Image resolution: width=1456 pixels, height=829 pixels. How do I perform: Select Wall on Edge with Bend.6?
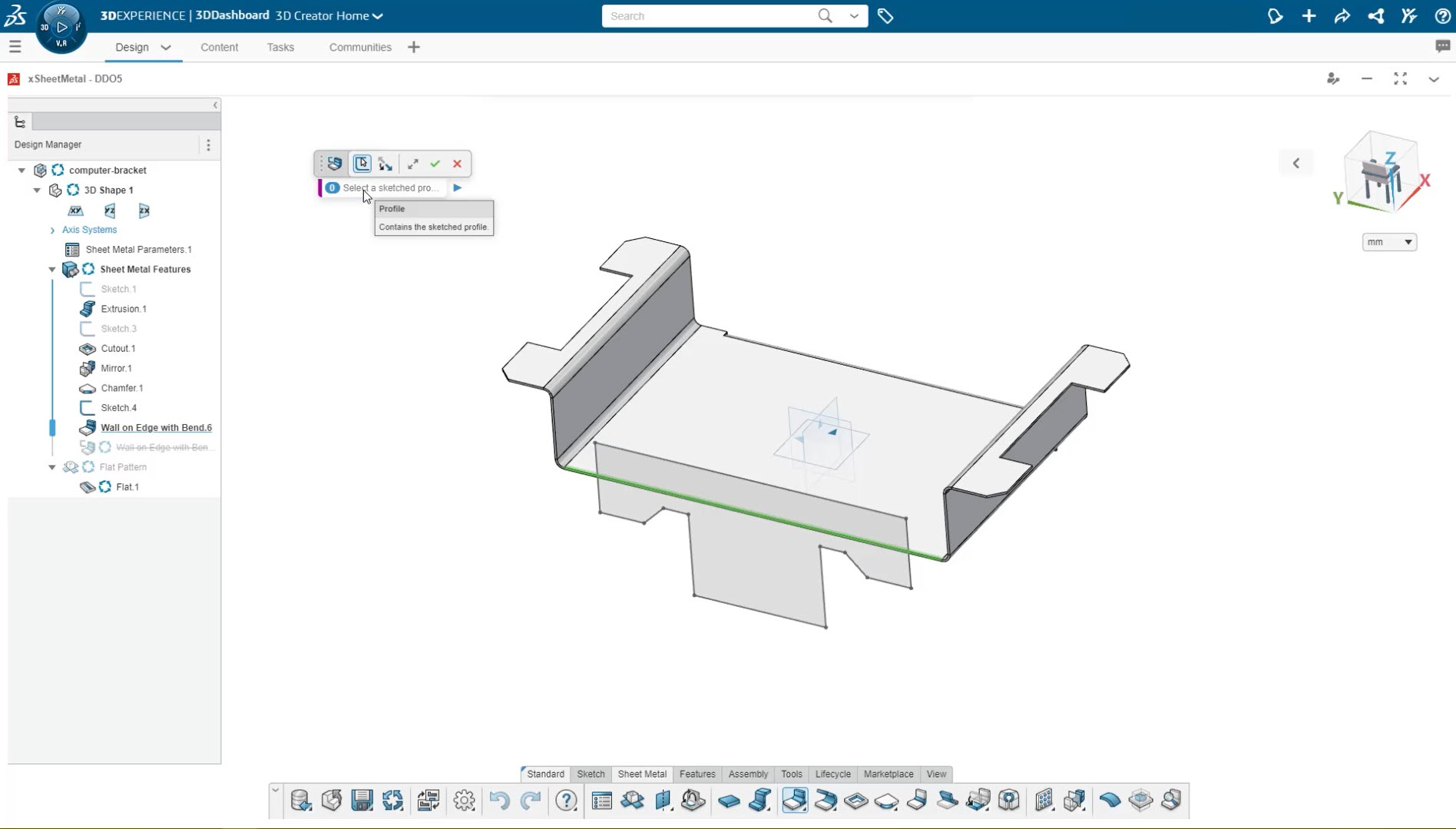point(156,428)
